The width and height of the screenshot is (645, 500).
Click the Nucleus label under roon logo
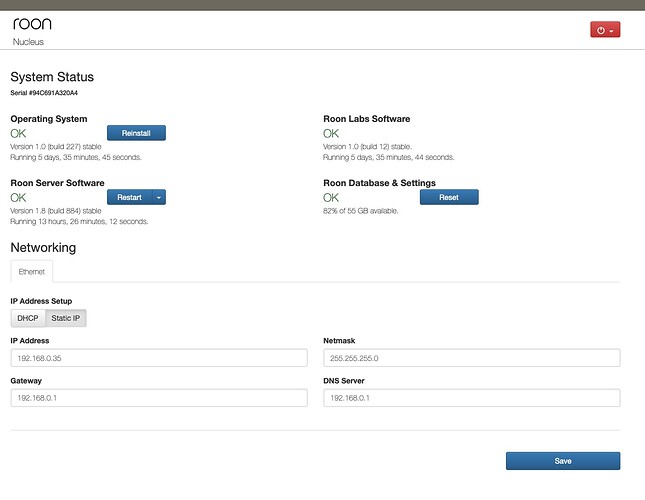[28, 42]
